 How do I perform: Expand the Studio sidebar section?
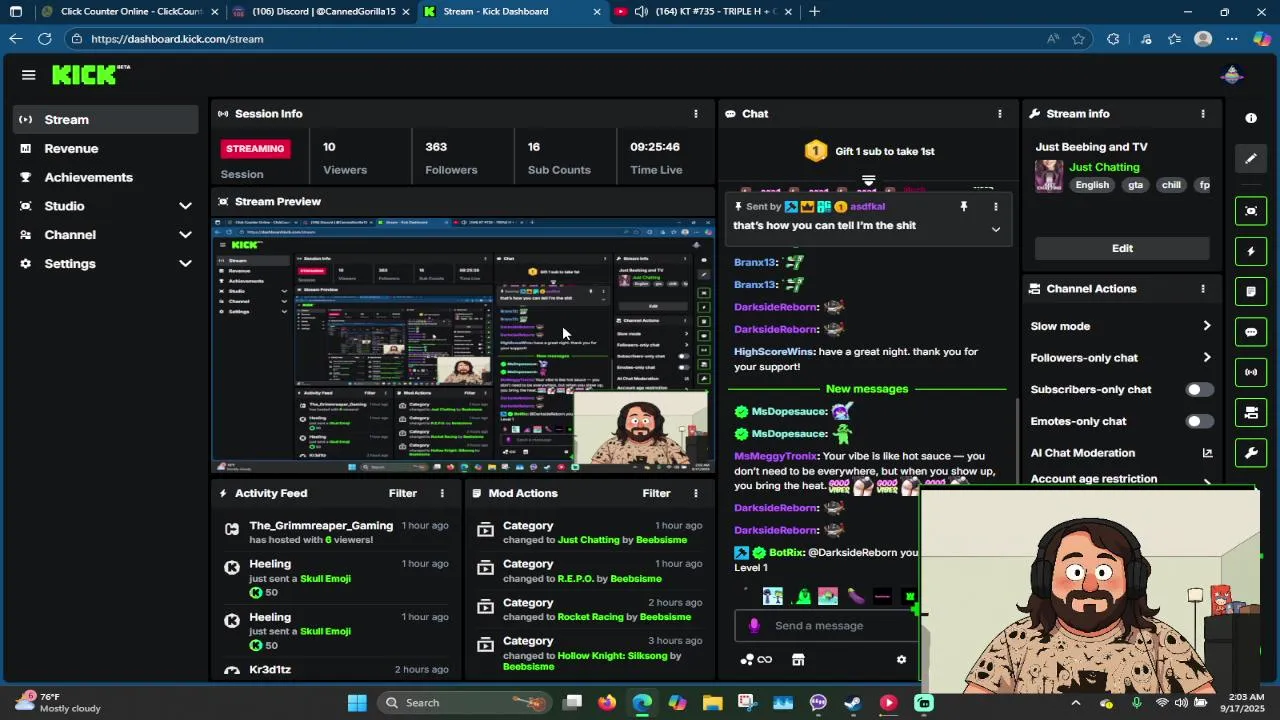click(185, 206)
